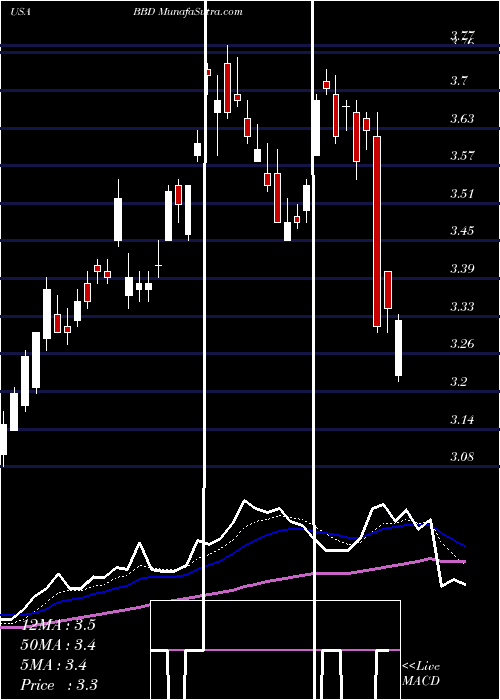
Task: Click the 3.08 price axis label
Action: [x=462, y=457]
